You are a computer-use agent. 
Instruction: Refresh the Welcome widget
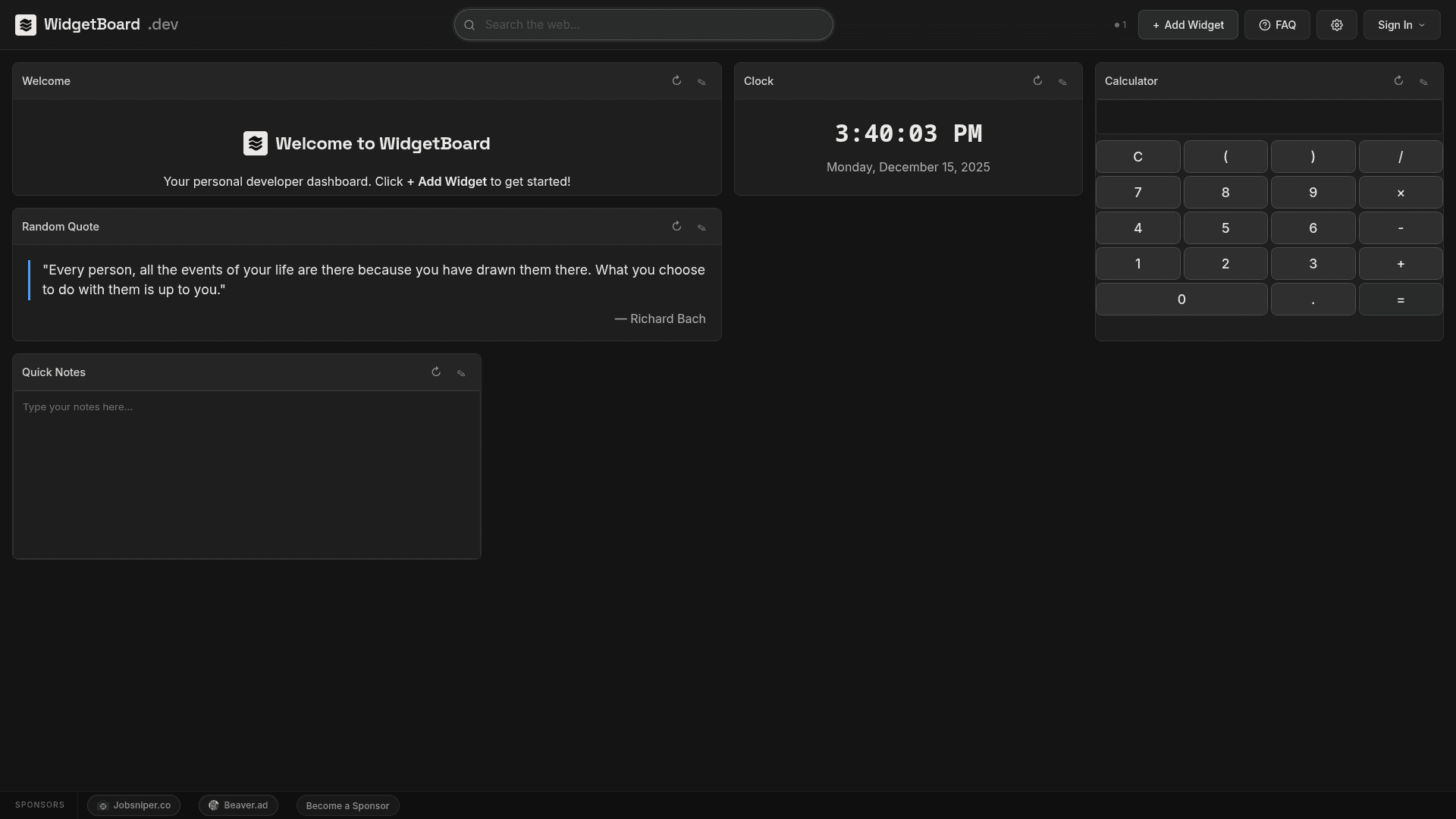coord(676,80)
